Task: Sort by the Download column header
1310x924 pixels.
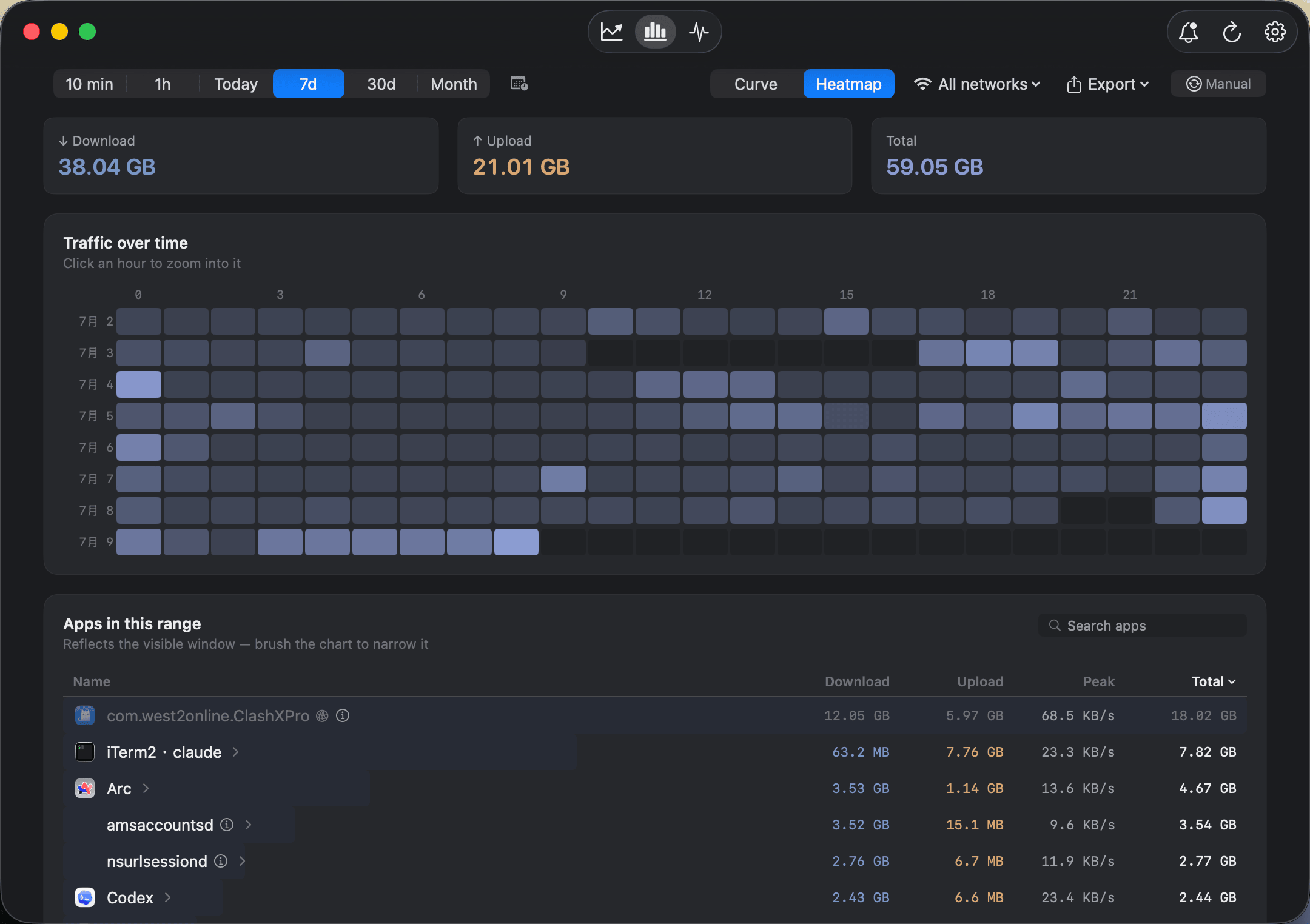Action: (x=857, y=681)
